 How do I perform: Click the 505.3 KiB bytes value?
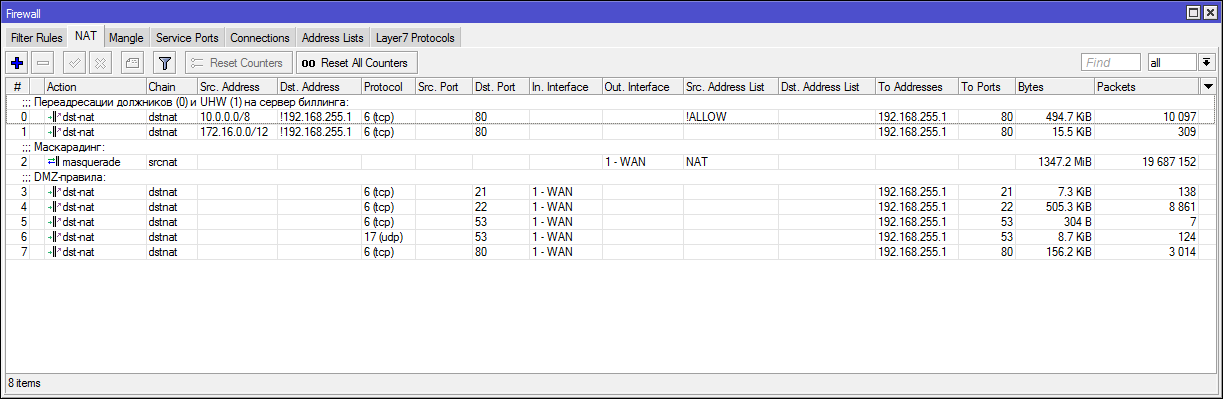coord(1067,206)
